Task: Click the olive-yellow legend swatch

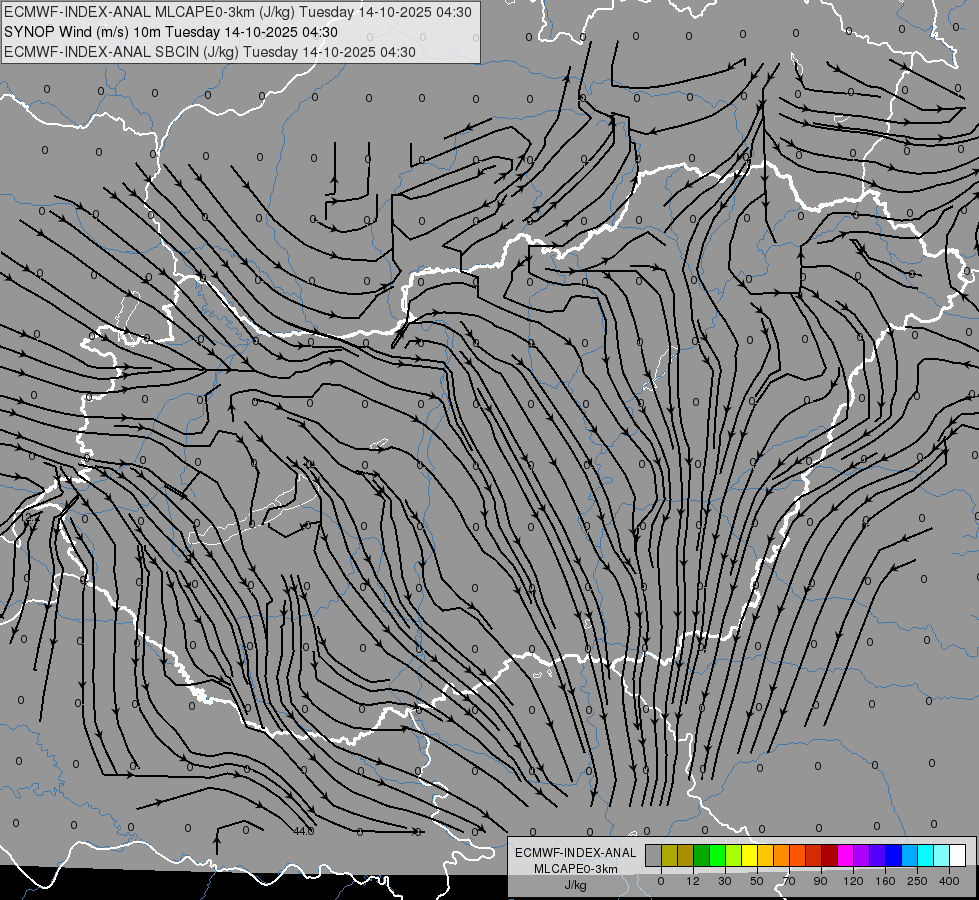Action: tap(669, 855)
